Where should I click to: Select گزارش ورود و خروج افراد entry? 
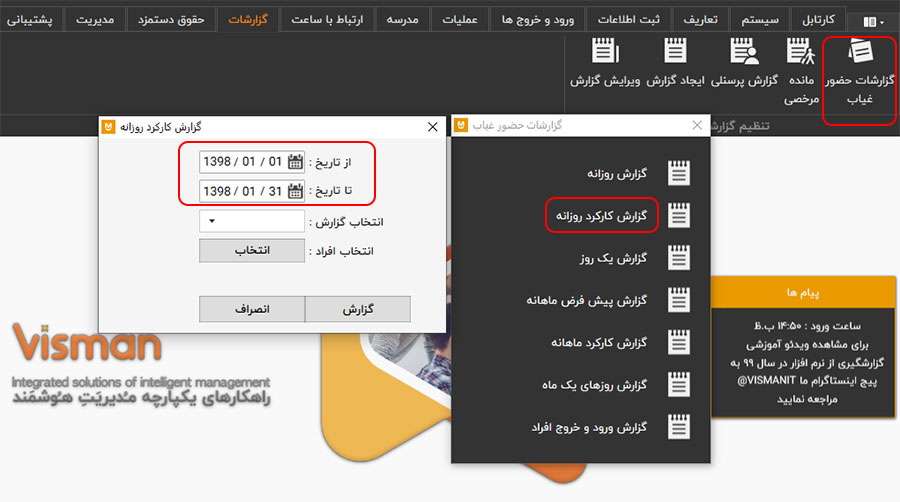(x=589, y=427)
